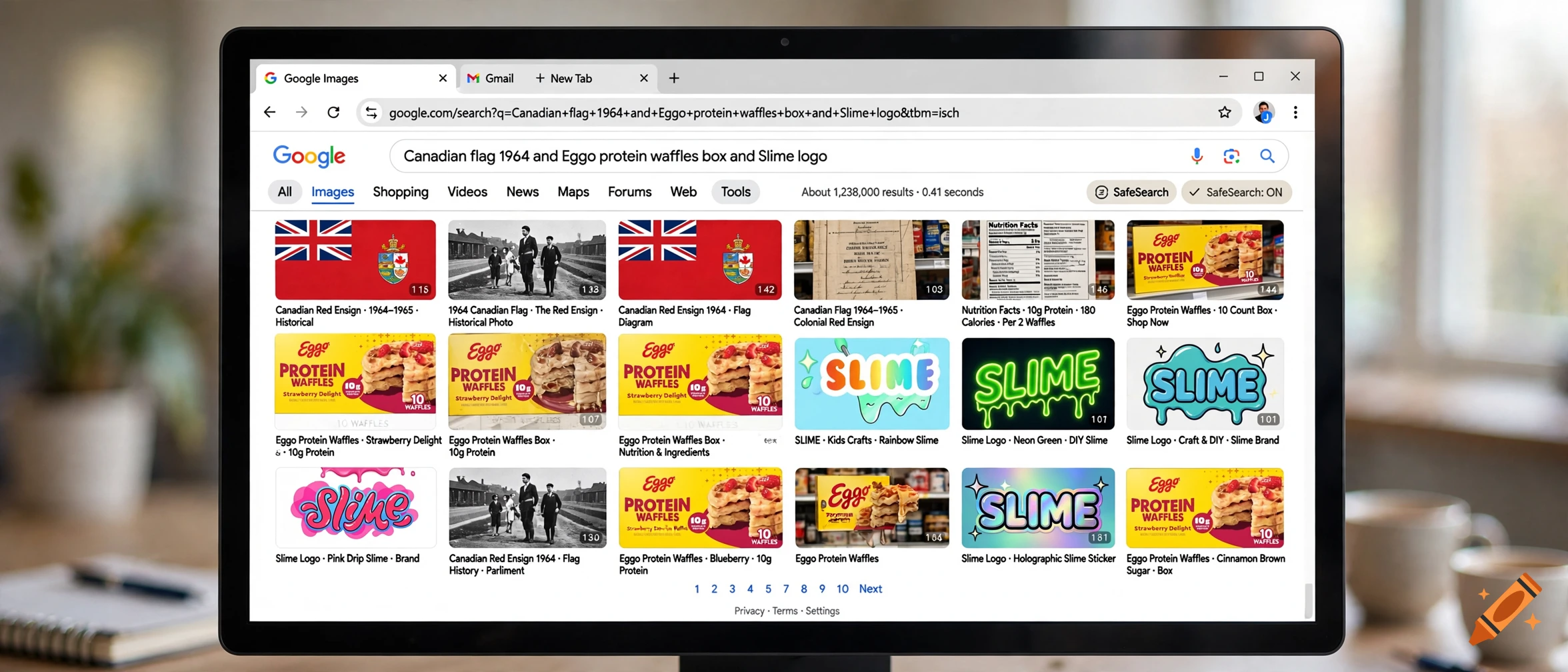The width and height of the screenshot is (1568, 672).
Task: Go to results page 10
Action: point(842,589)
